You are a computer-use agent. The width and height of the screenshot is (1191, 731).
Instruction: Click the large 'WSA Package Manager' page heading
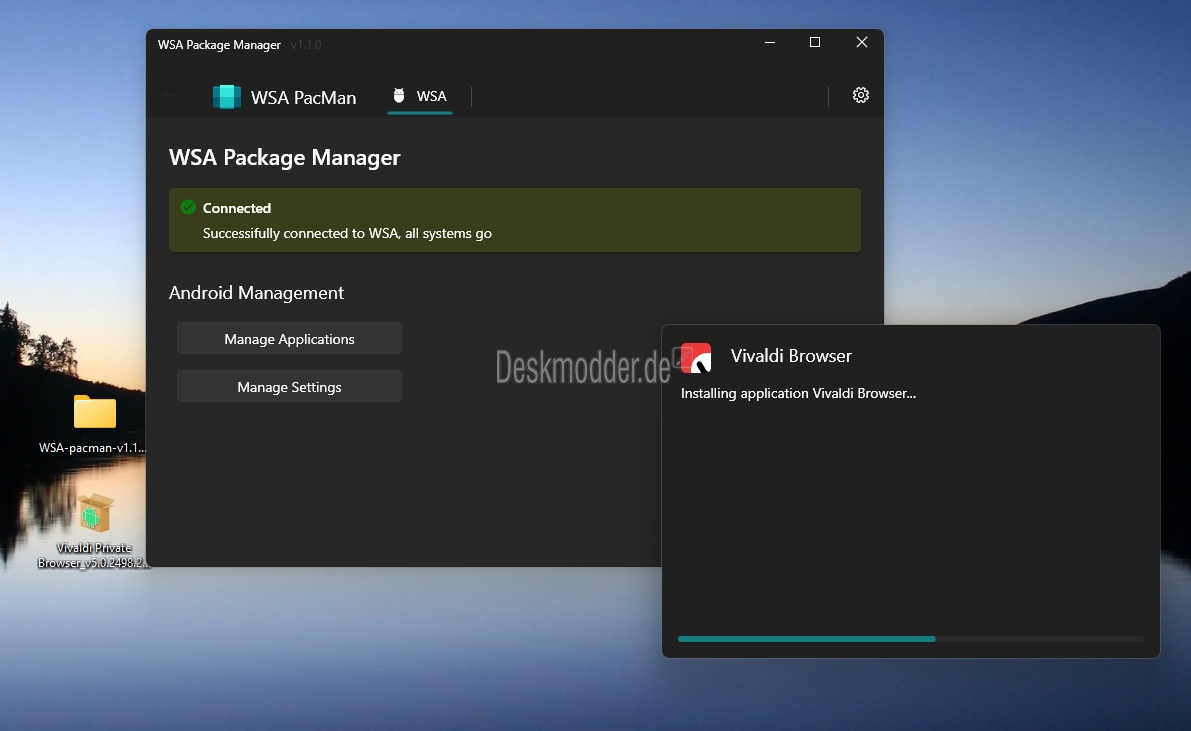point(284,158)
